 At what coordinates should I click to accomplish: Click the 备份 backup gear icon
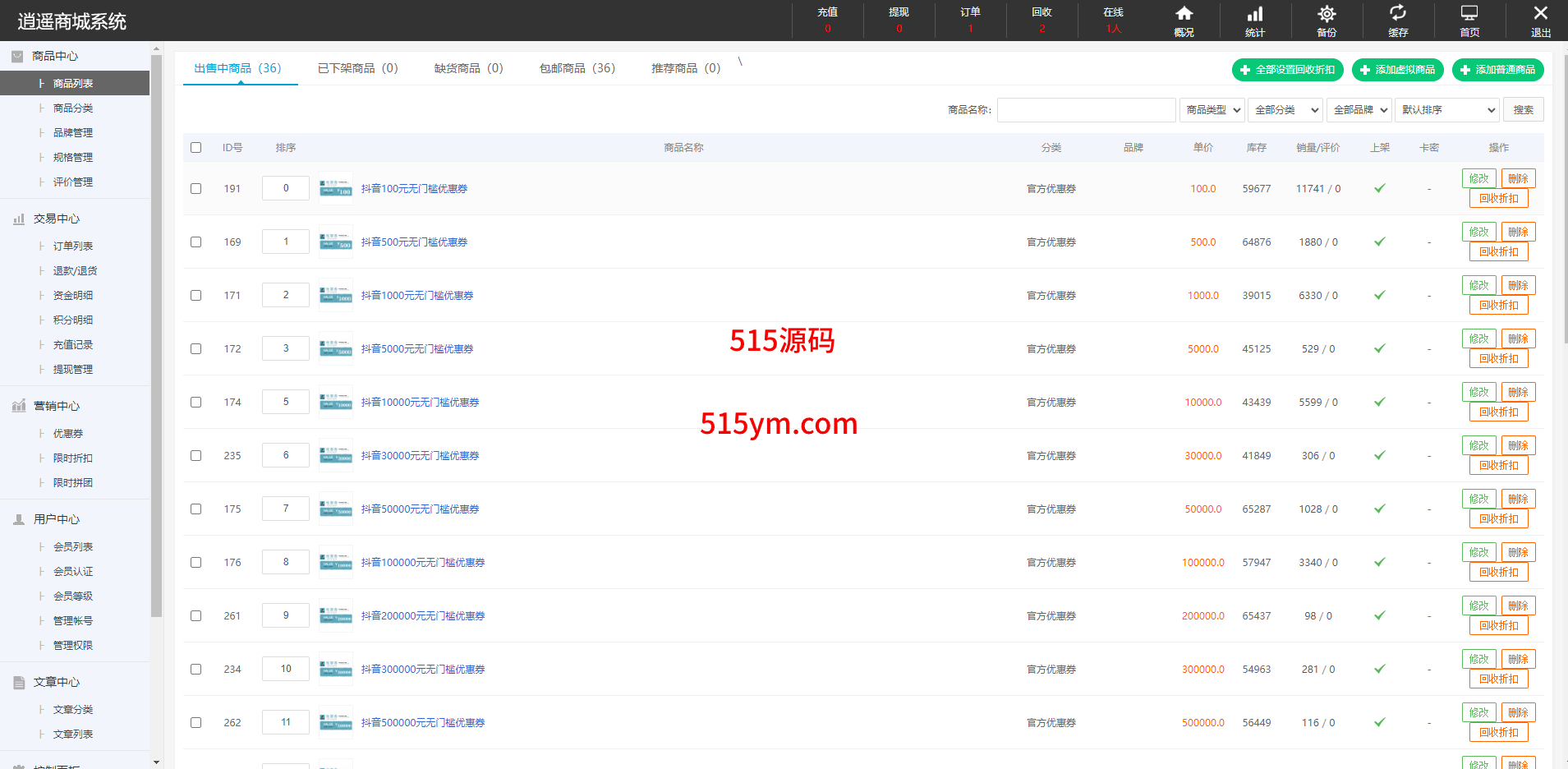pyautogui.click(x=1327, y=14)
